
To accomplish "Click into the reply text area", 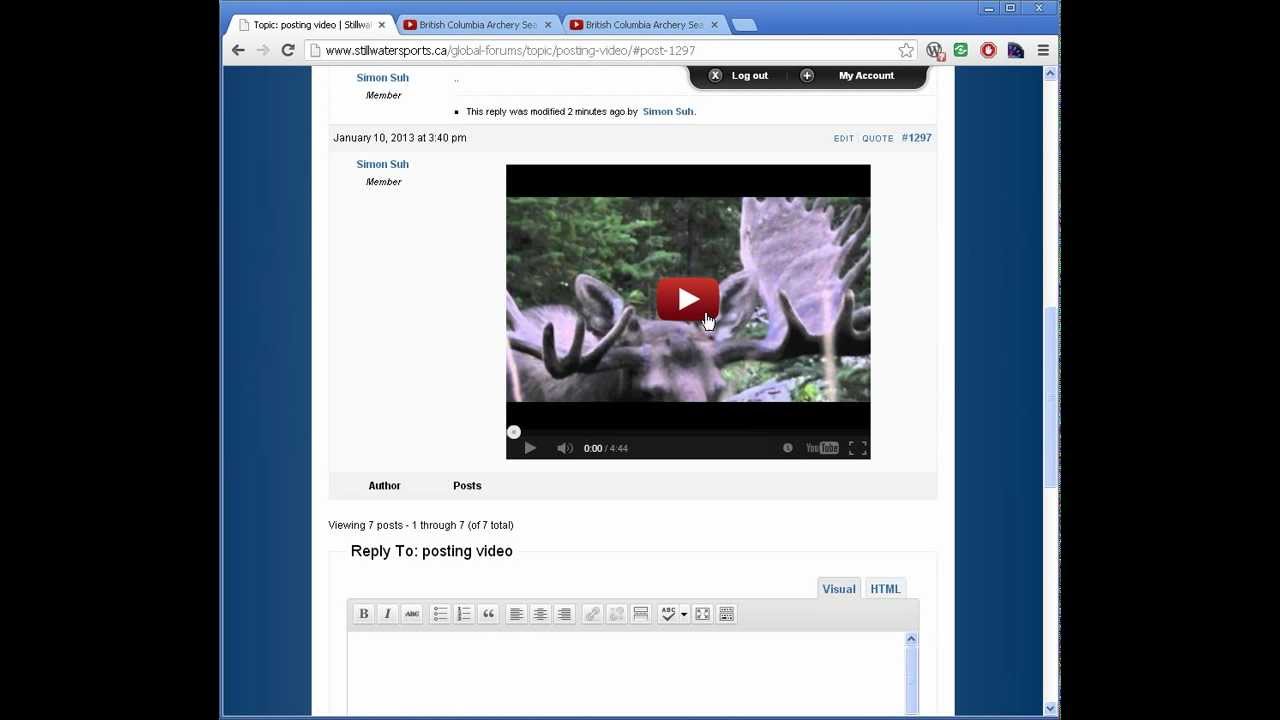I will [626, 674].
